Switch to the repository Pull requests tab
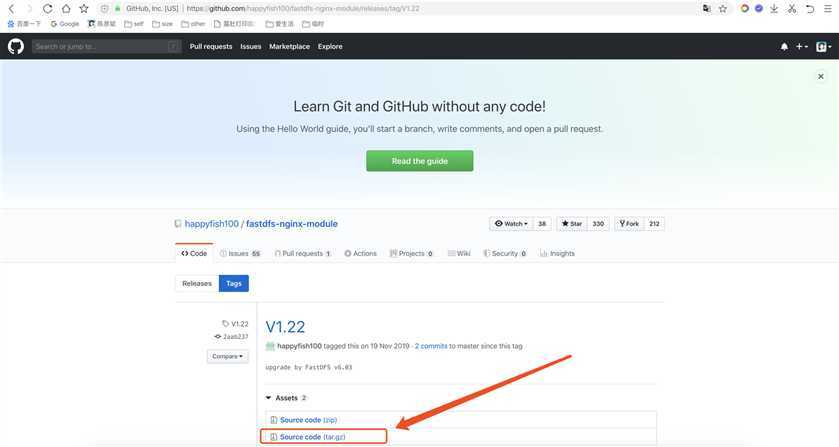Viewport: 839px width, 447px height. click(x=303, y=254)
